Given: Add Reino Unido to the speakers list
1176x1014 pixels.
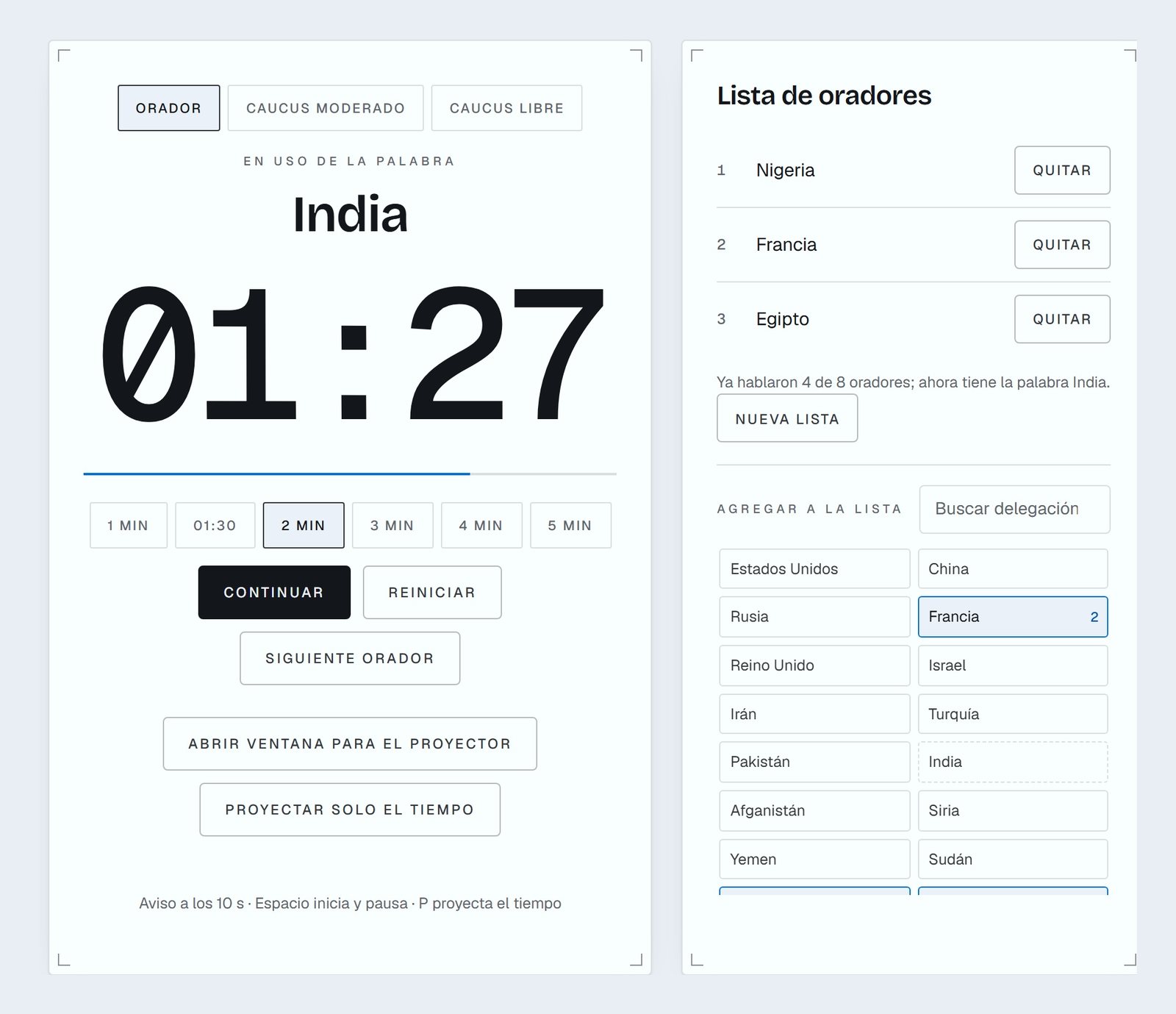Looking at the screenshot, I should (x=814, y=665).
